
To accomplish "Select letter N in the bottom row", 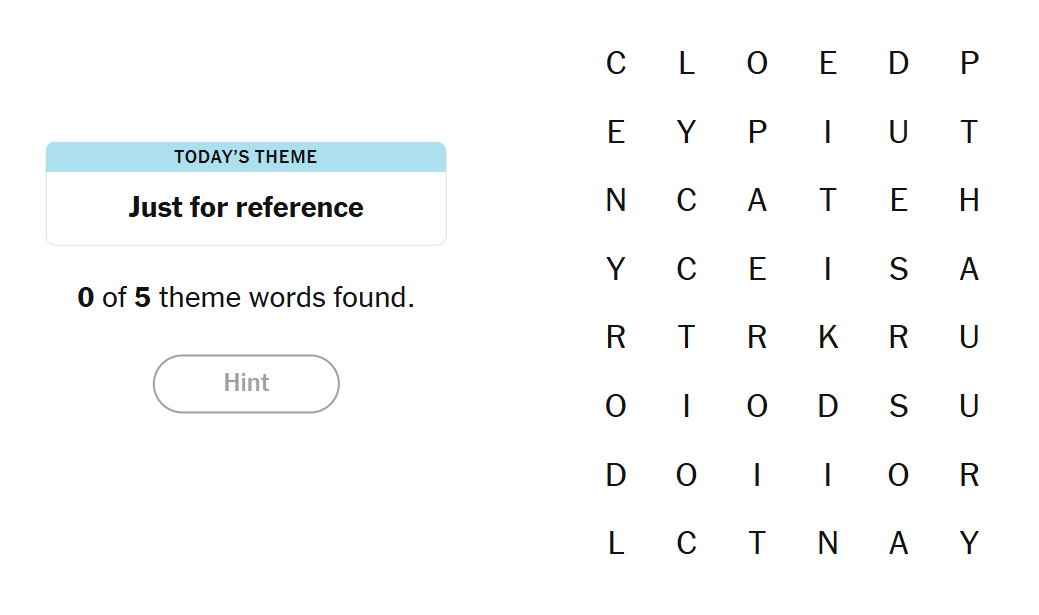I will tap(827, 543).
